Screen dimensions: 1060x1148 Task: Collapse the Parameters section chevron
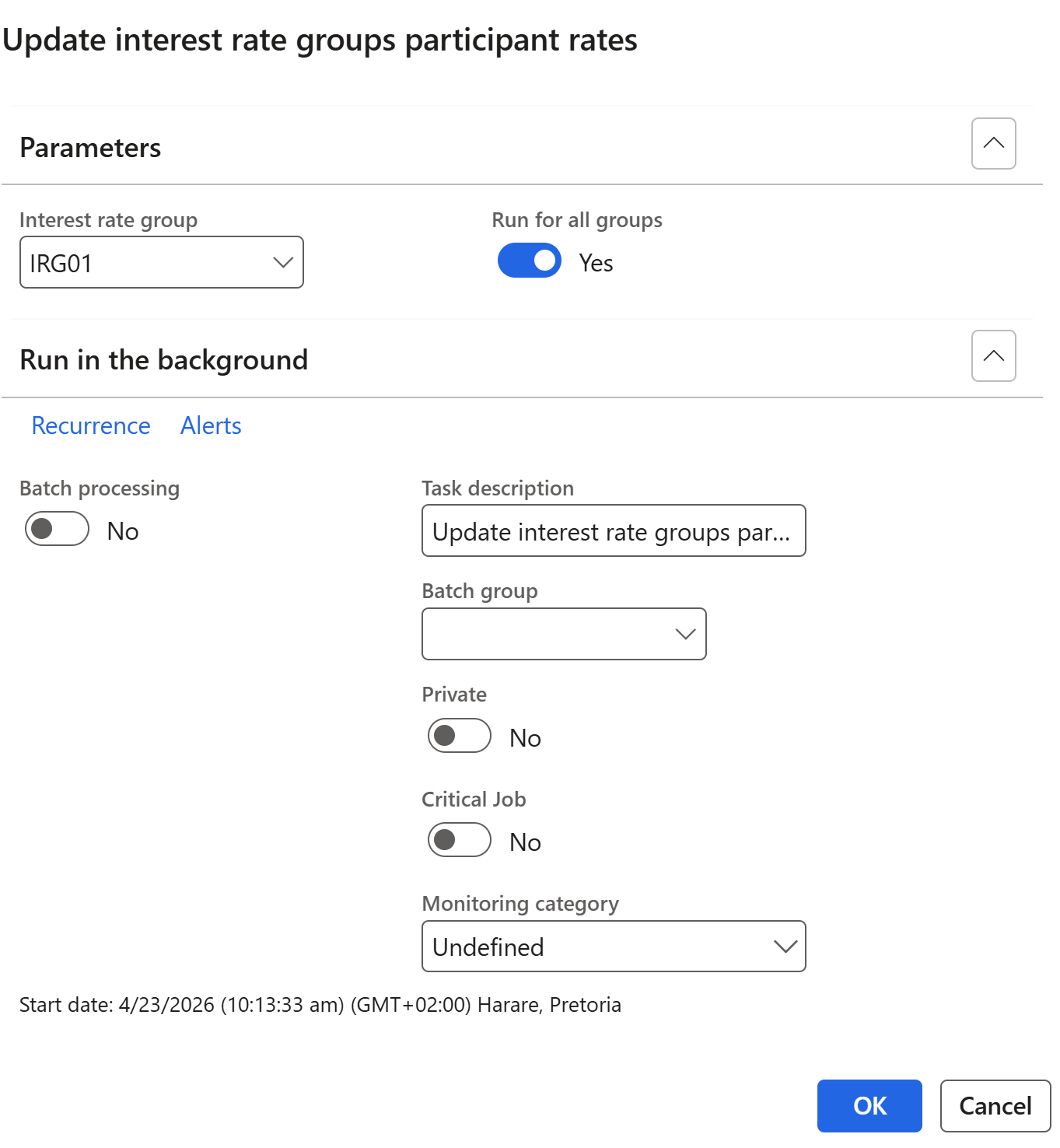pos(993,144)
